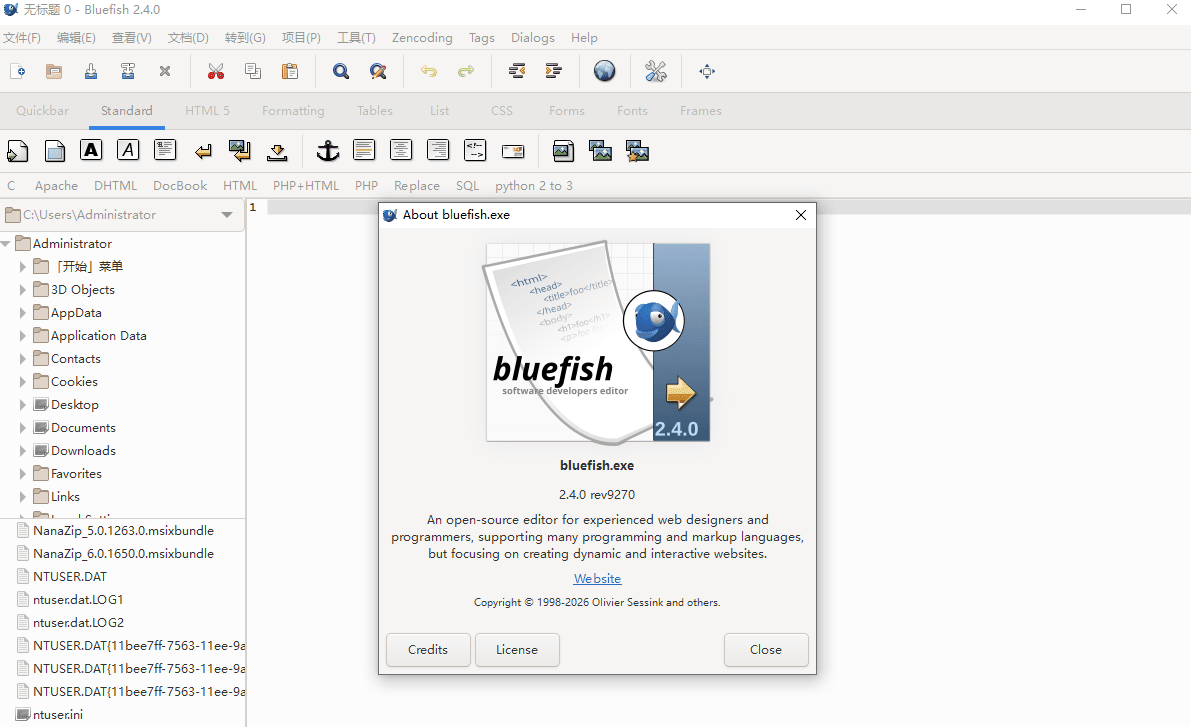The width and height of the screenshot is (1191, 727).
Task: Click the Preview in browser globe icon
Action: (x=604, y=71)
